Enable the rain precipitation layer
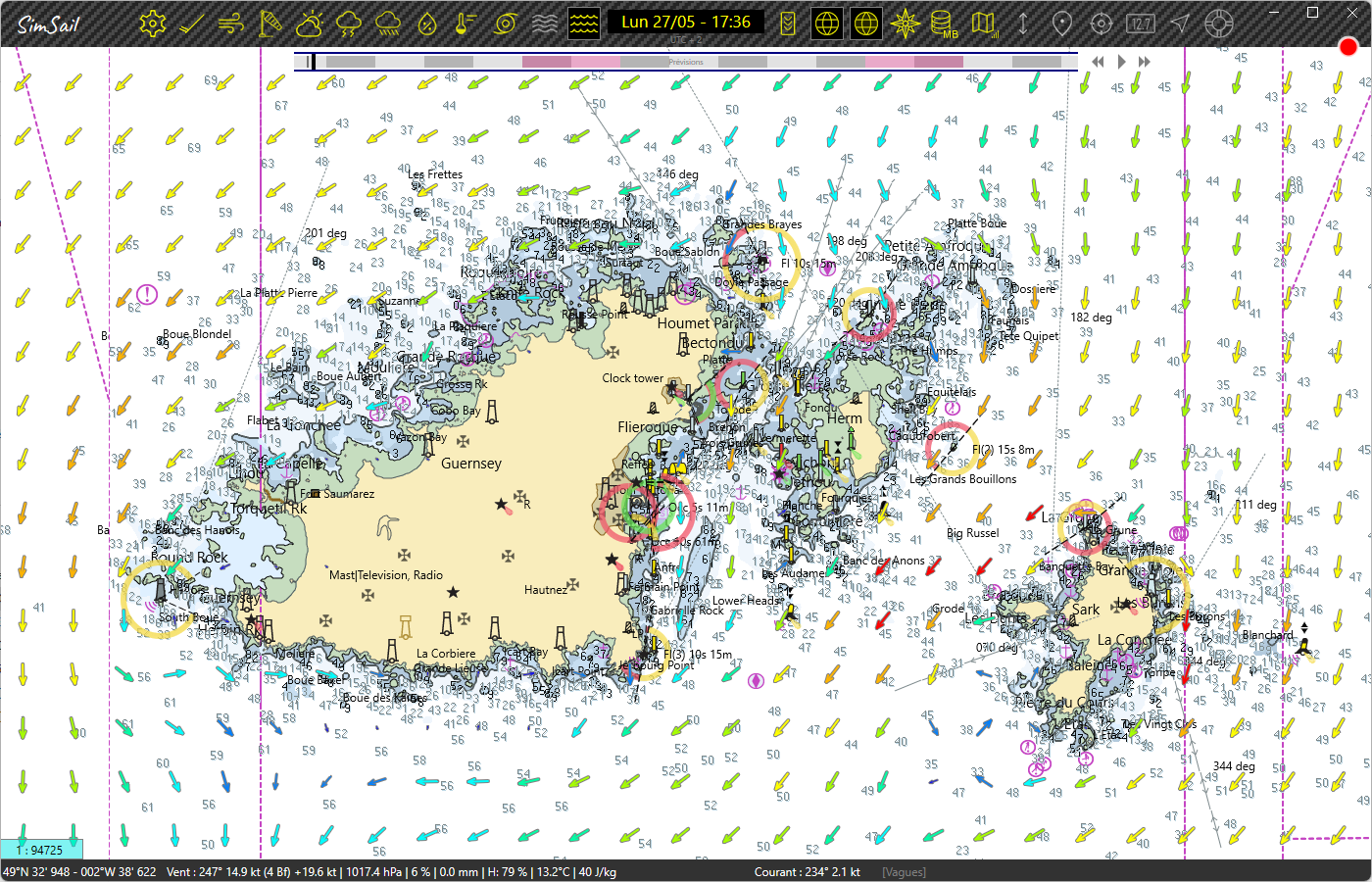 point(388,24)
